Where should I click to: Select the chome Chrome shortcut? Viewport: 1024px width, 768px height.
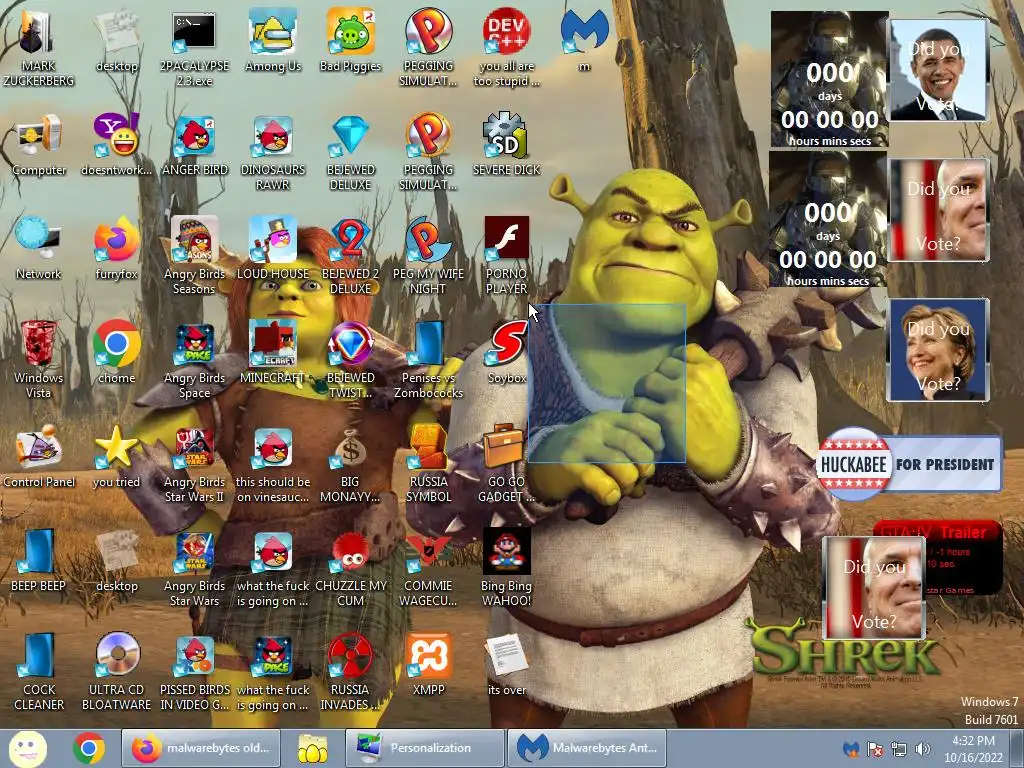click(x=116, y=353)
